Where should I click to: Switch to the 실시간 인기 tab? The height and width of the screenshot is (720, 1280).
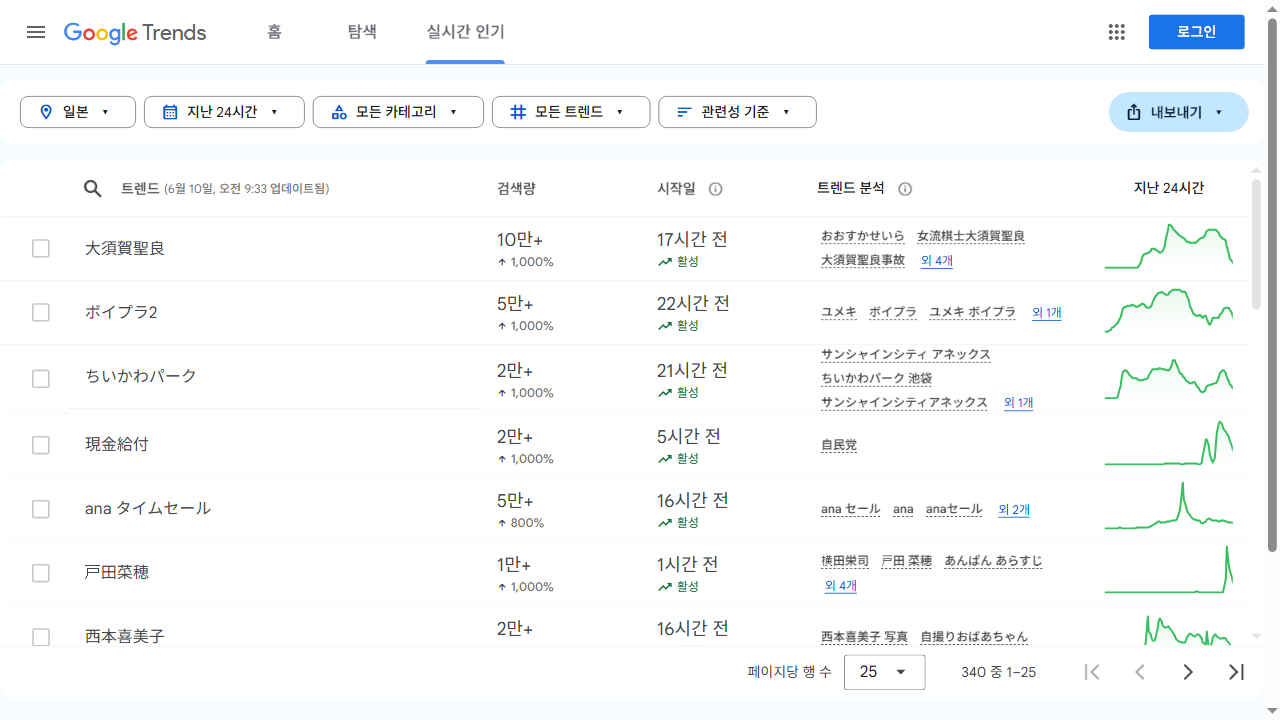click(x=465, y=32)
